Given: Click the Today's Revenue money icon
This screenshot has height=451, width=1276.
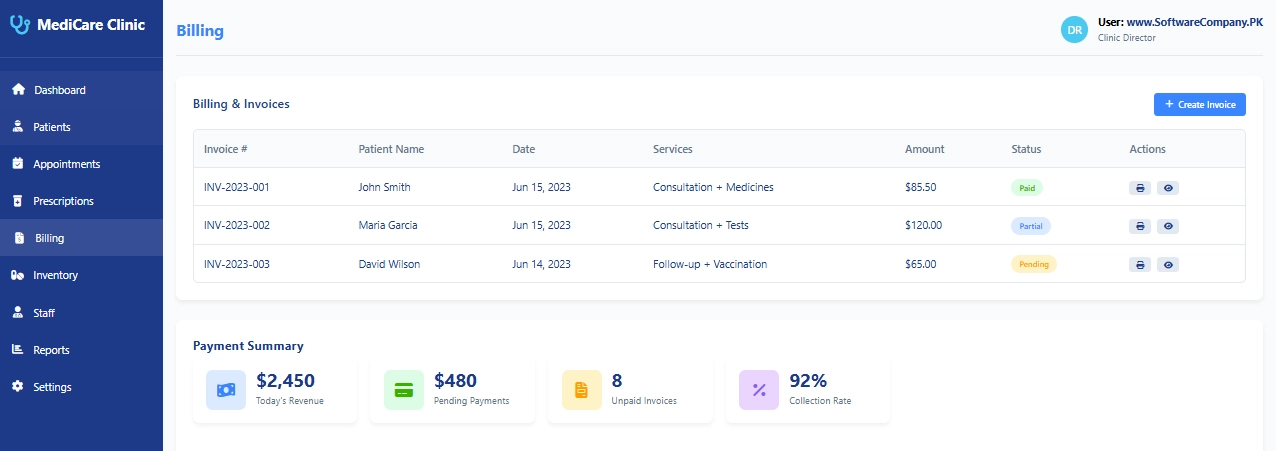Looking at the screenshot, I should point(226,390).
